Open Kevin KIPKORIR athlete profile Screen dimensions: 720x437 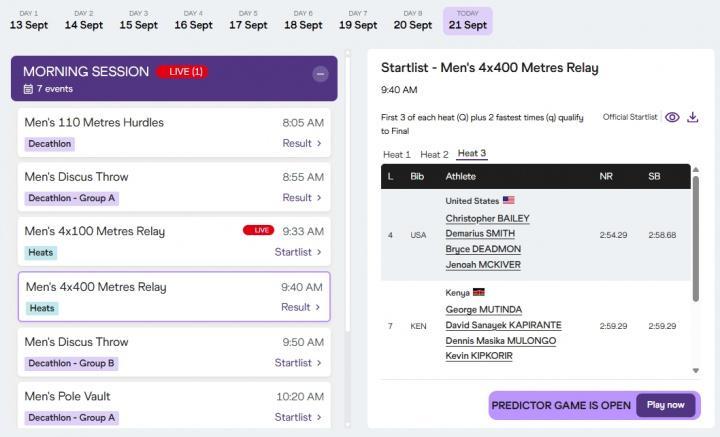pyautogui.click(x=479, y=356)
